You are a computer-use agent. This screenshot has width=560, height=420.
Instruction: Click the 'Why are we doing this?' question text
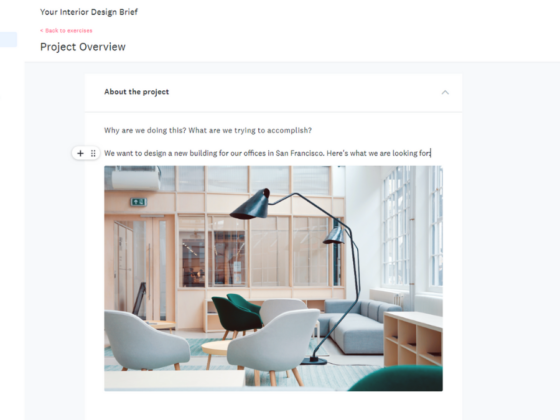click(208, 130)
